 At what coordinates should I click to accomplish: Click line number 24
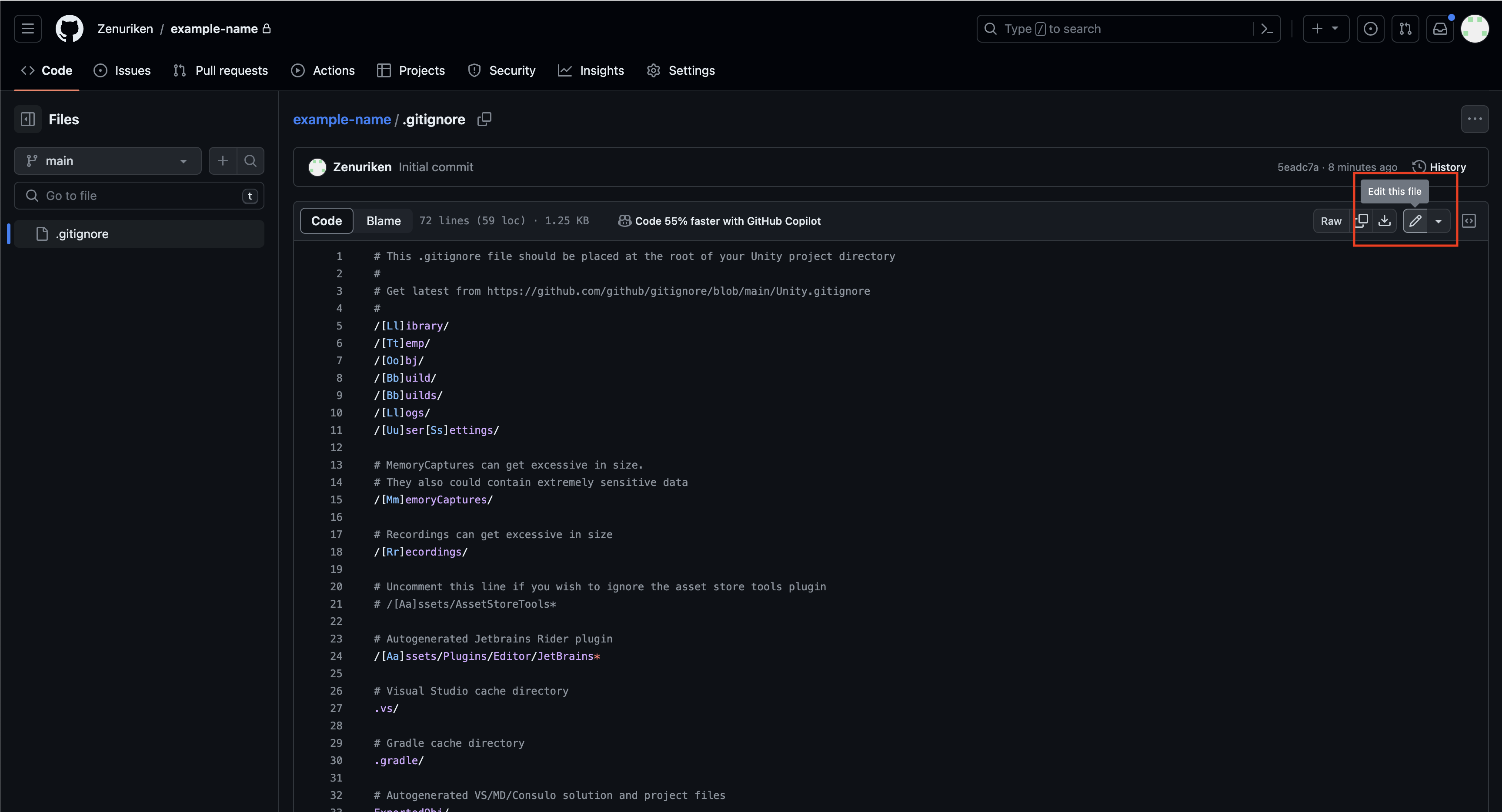click(337, 656)
